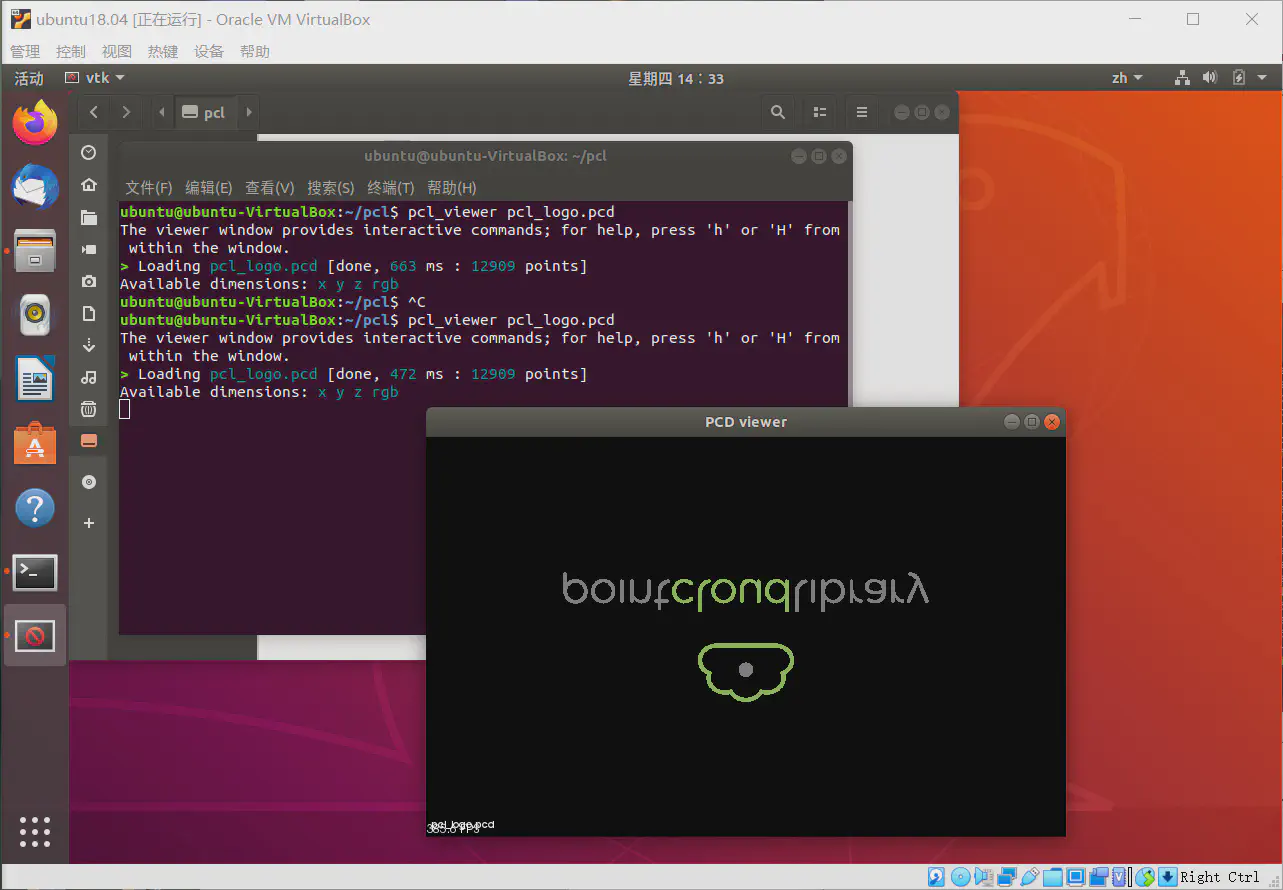Show Applications grid at dock bottom

pyautogui.click(x=35, y=831)
